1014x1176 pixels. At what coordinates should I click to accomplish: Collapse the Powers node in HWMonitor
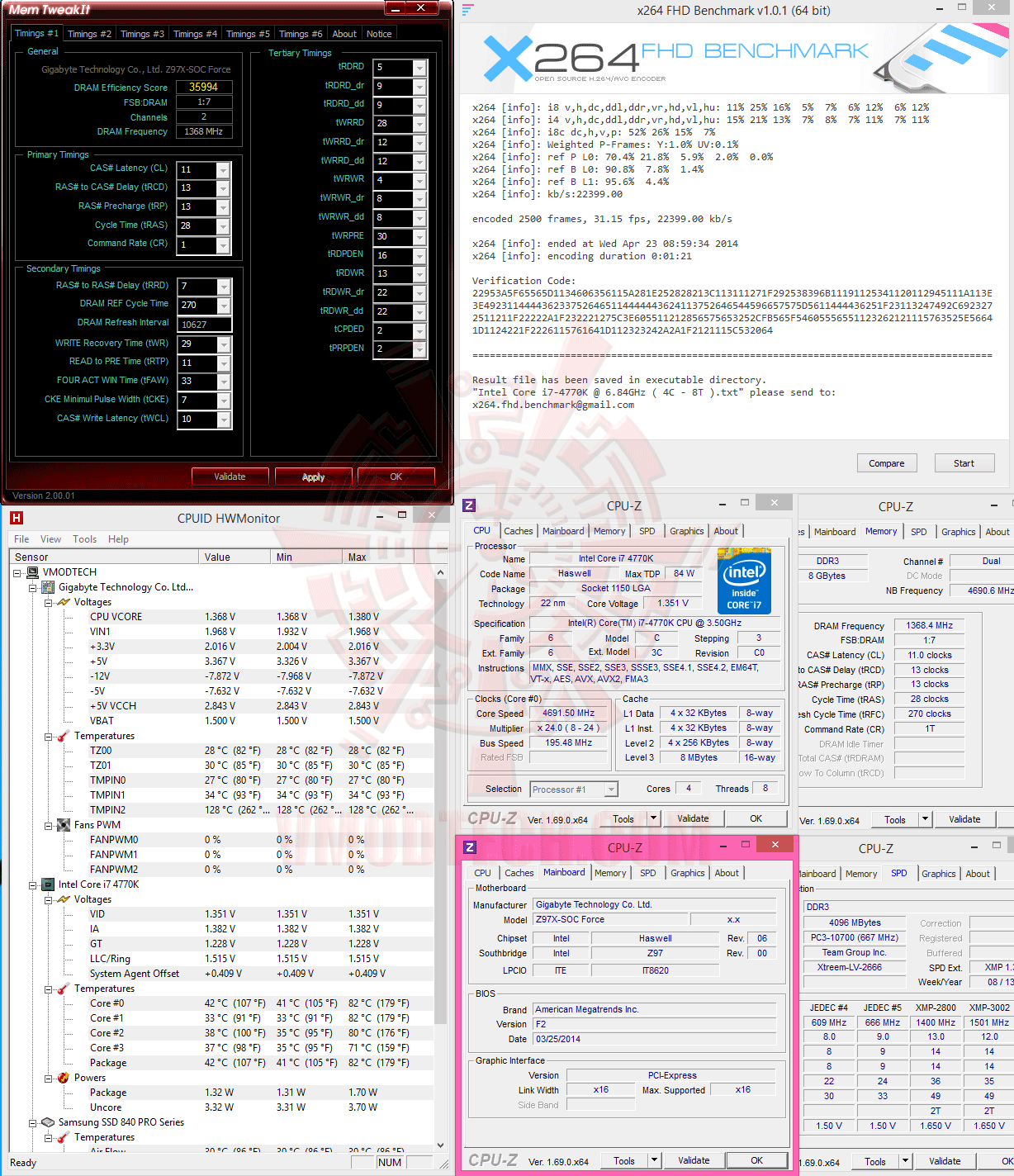[48, 1078]
